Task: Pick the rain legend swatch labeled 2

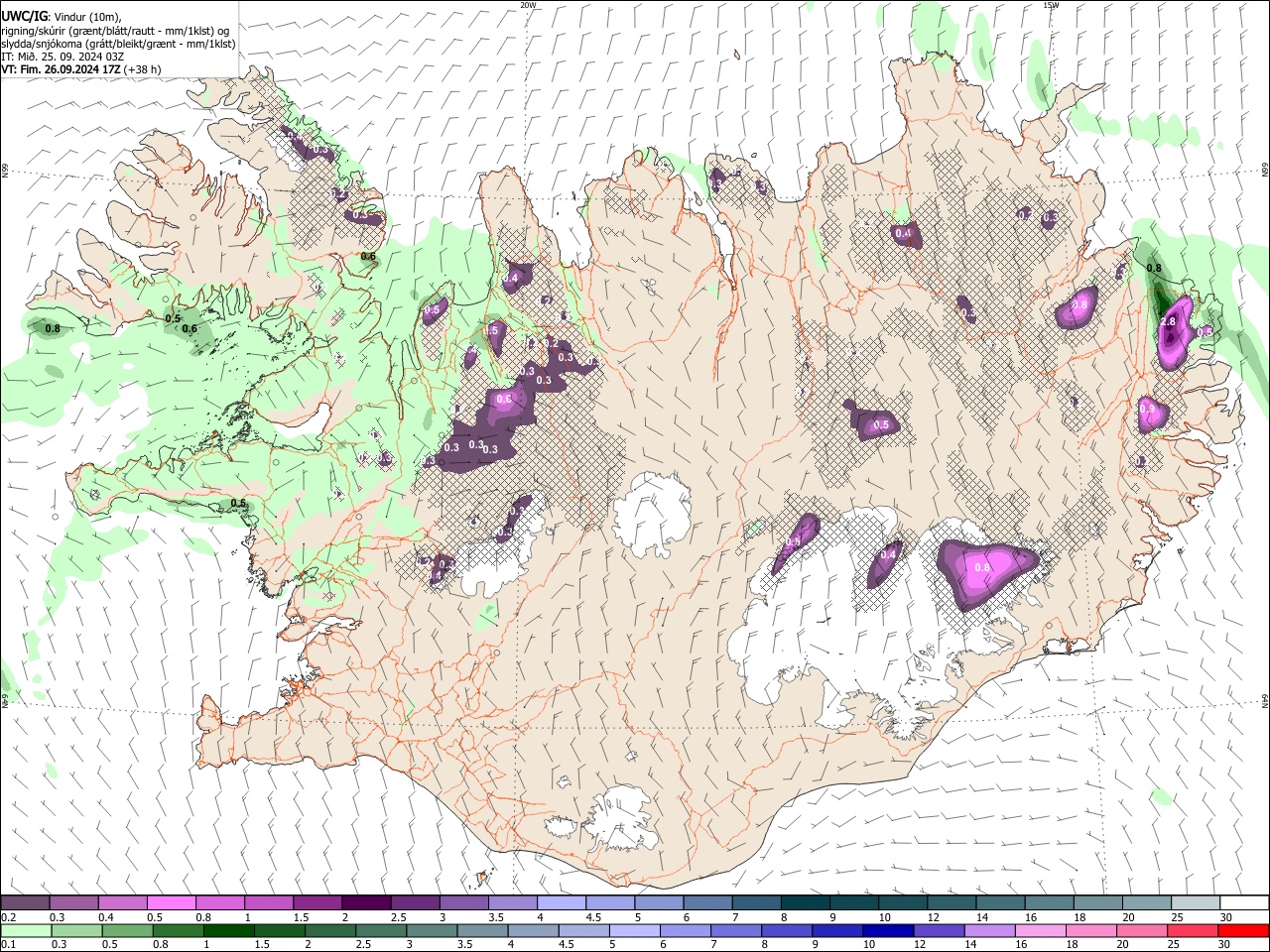Action: (330, 930)
